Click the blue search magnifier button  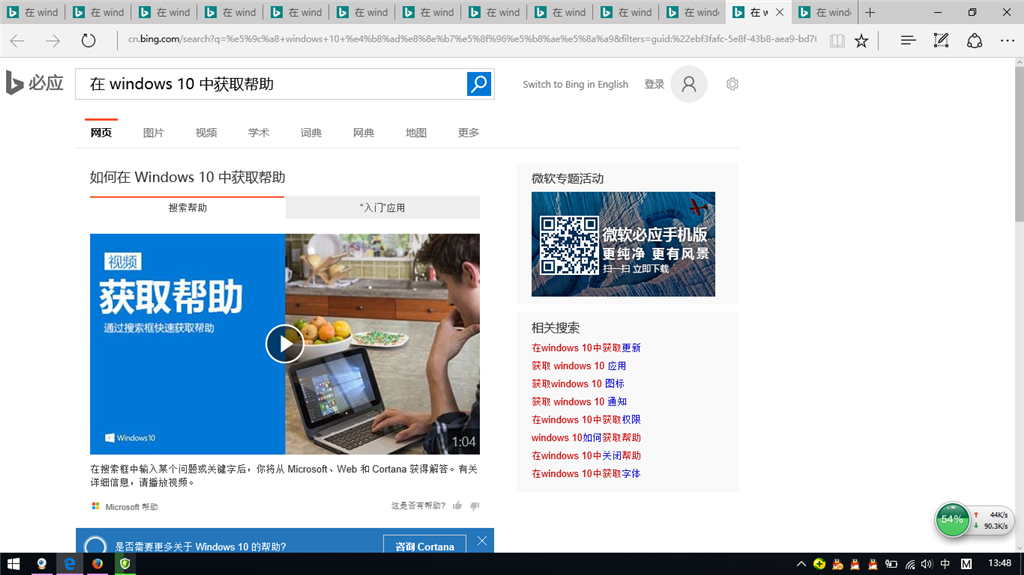(x=479, y=84)
